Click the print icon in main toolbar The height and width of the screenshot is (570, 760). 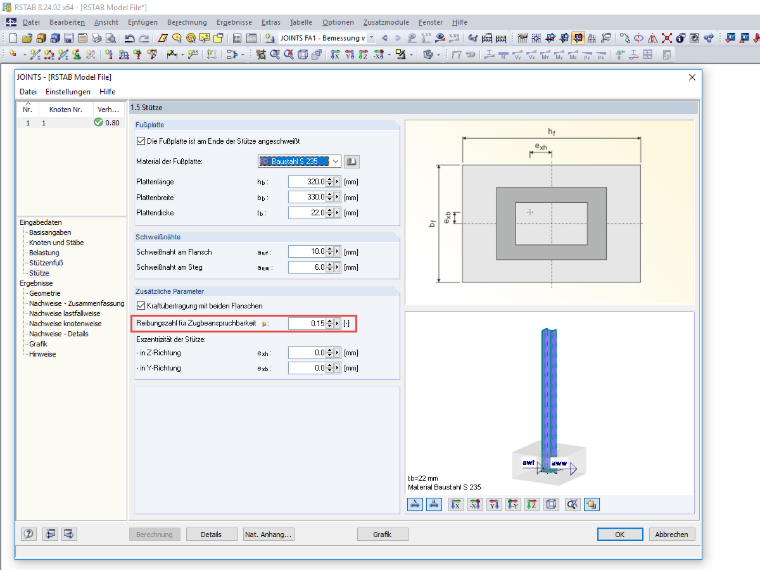click(97, 38)
